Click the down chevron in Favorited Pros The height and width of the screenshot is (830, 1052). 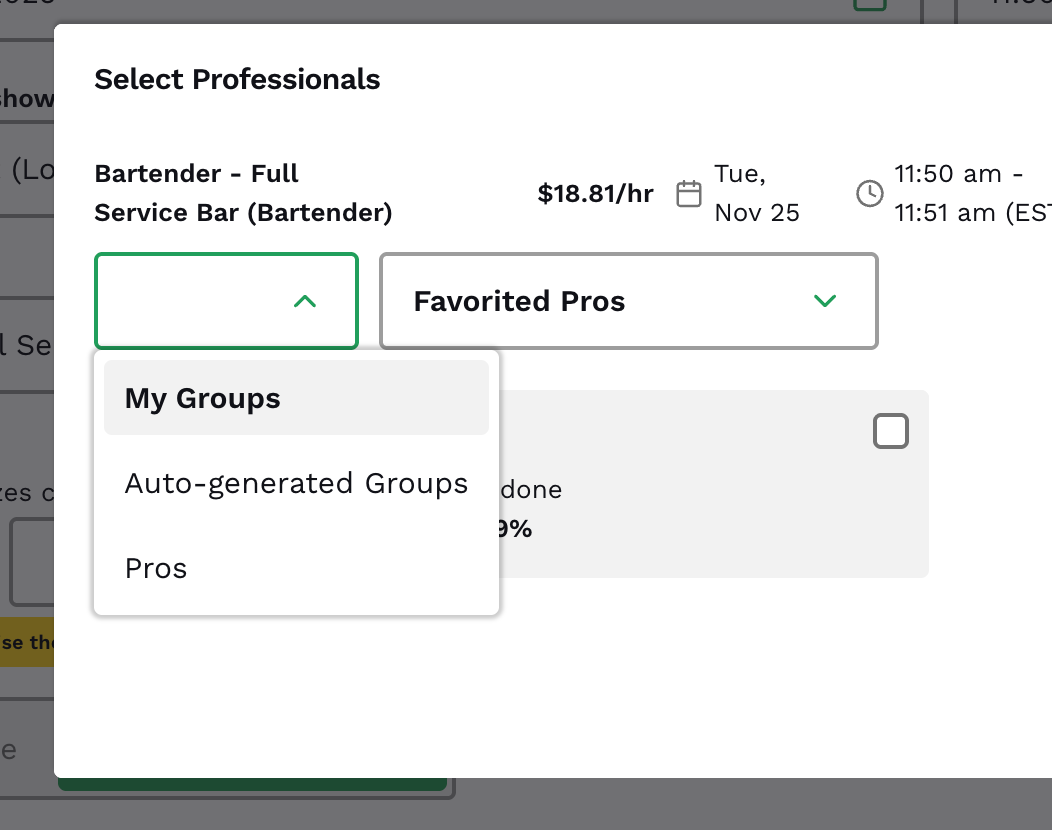[x=825, y=301]
